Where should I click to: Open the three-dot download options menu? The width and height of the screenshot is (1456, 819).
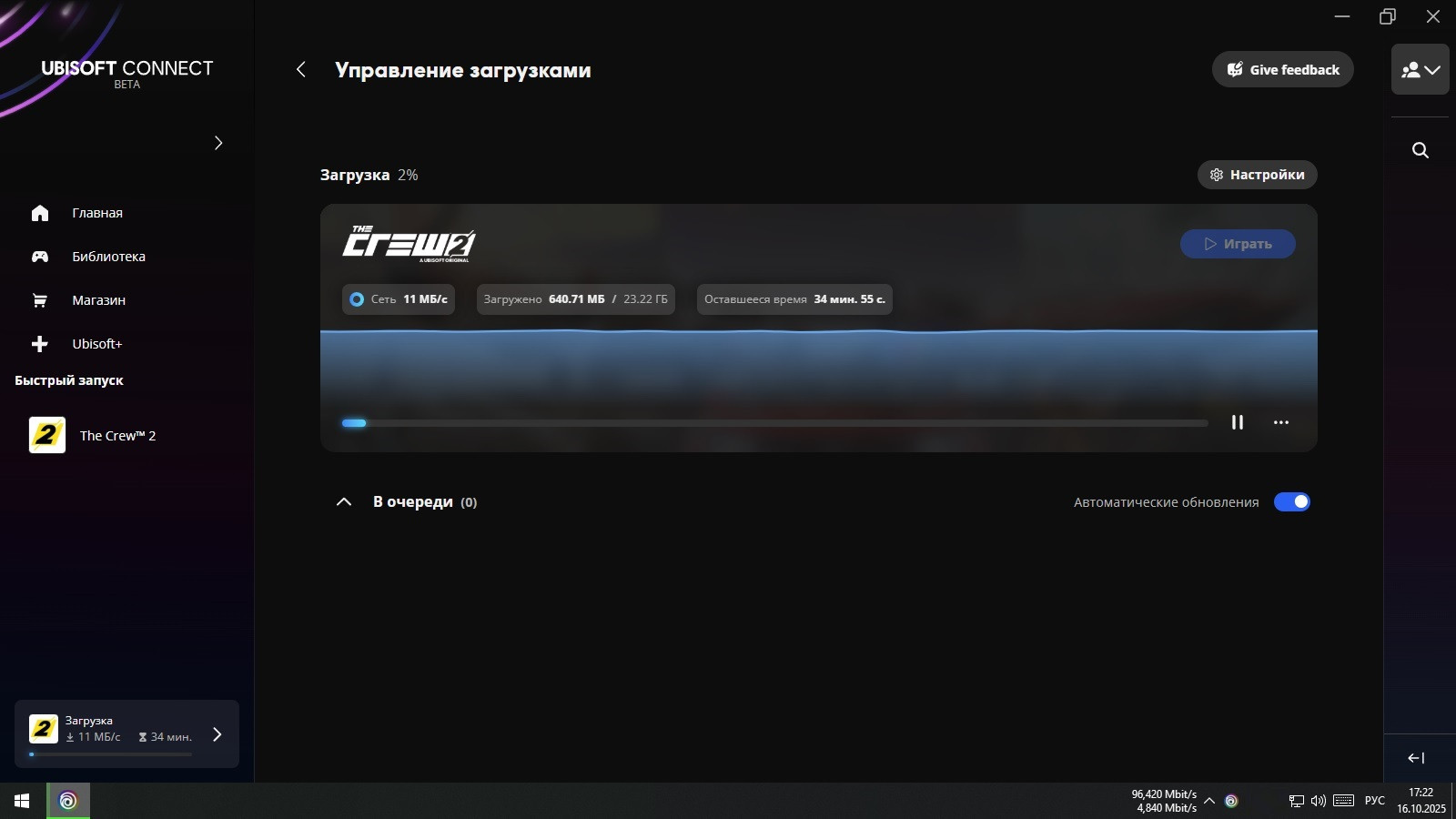coord(1281,422)
